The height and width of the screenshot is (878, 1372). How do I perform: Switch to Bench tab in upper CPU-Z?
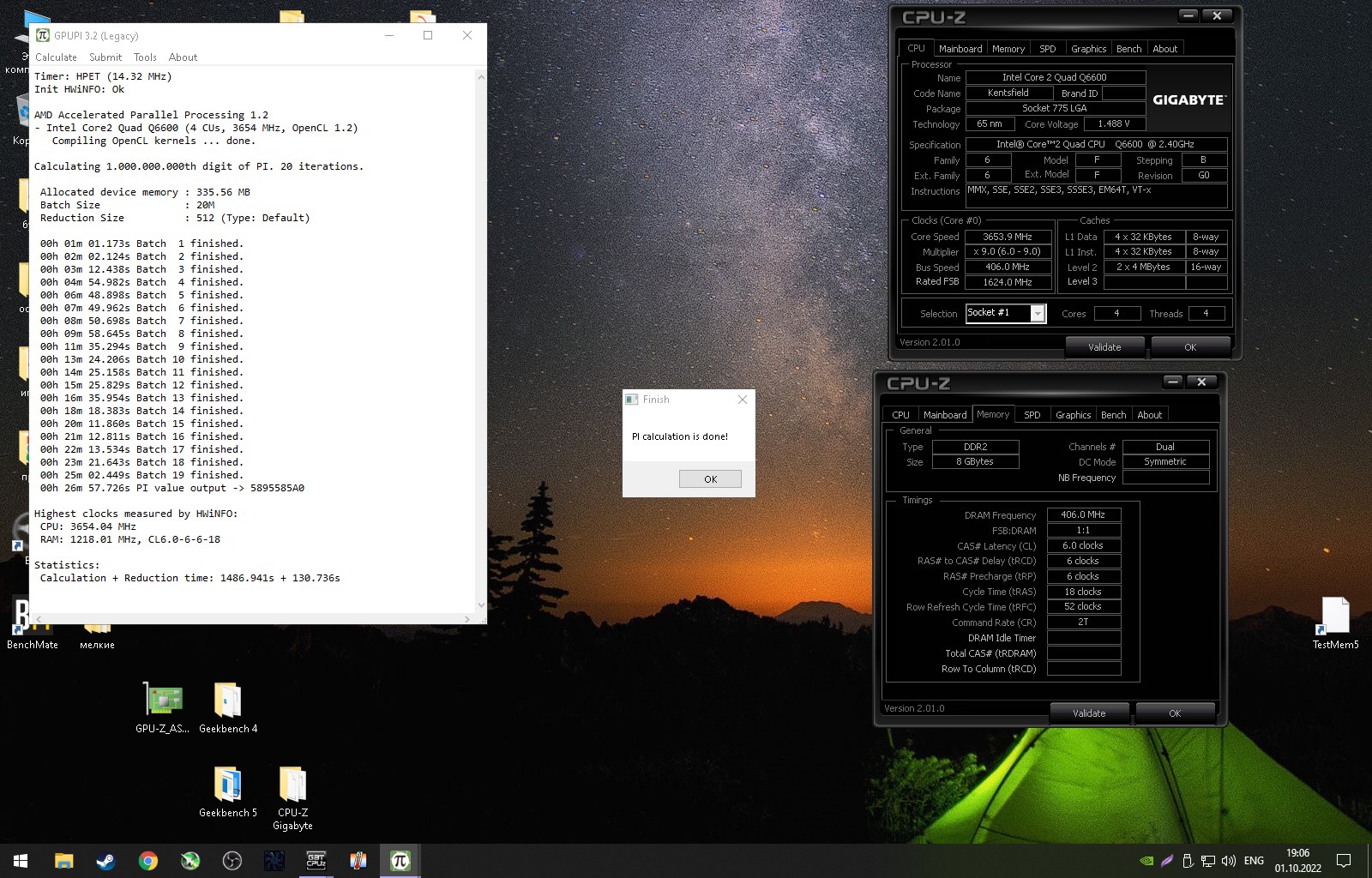tap(1128, 49)
